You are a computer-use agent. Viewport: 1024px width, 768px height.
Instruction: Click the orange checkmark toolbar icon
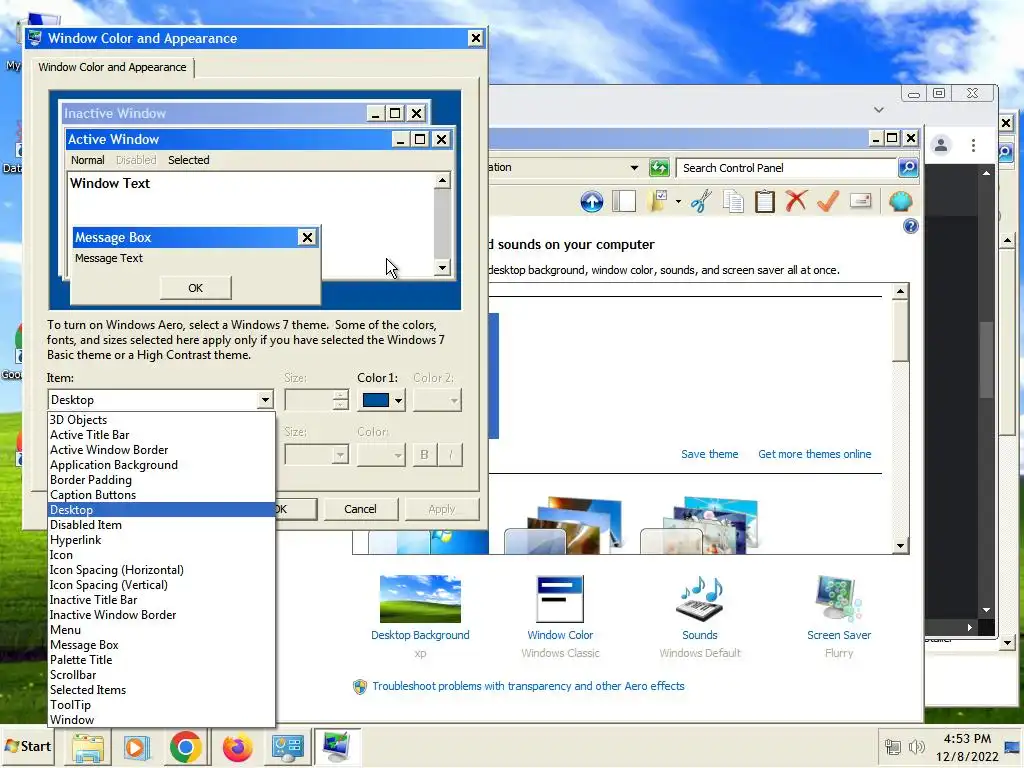(828, 201)
